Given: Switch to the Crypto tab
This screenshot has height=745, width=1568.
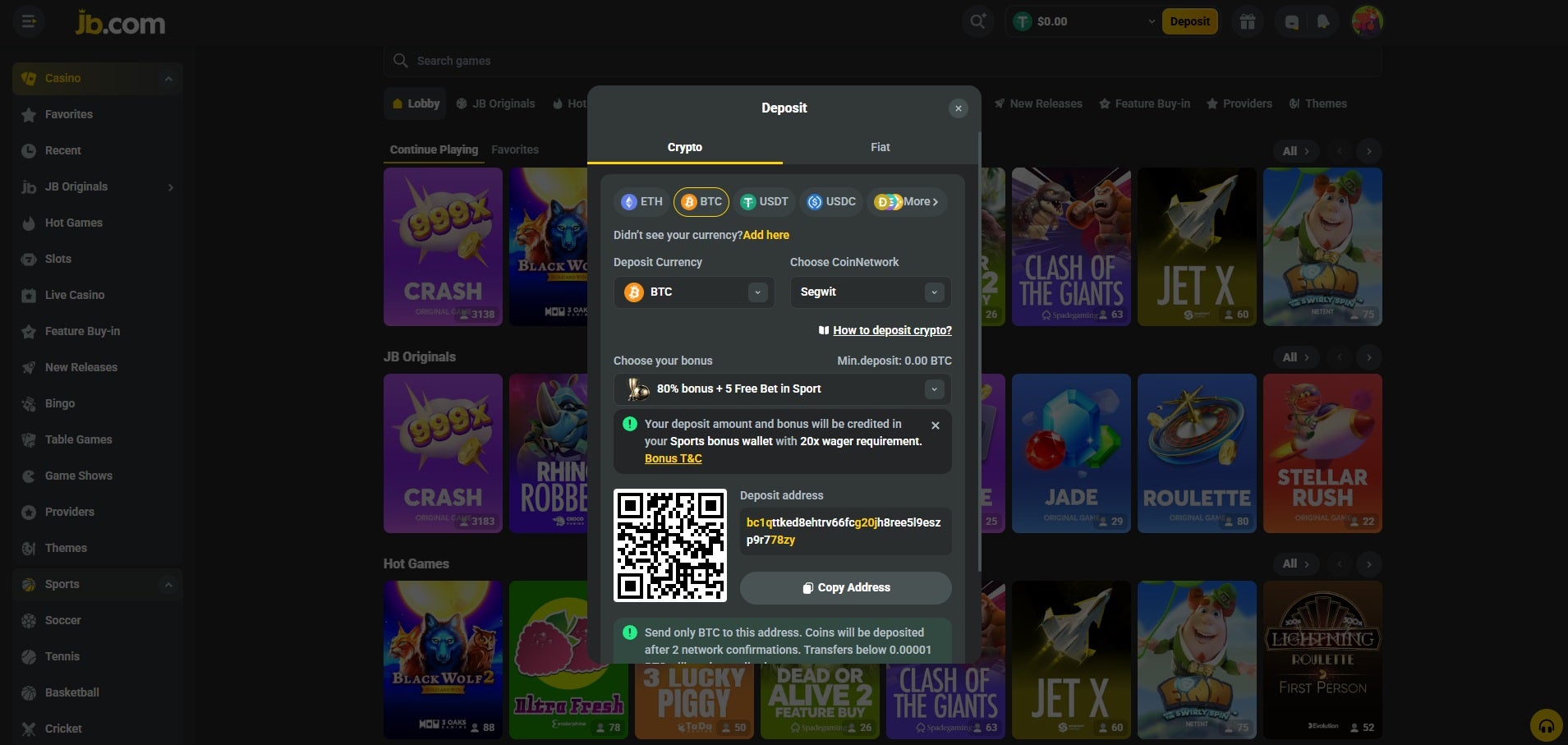Looking at the screenshot, I should [685, 147].
